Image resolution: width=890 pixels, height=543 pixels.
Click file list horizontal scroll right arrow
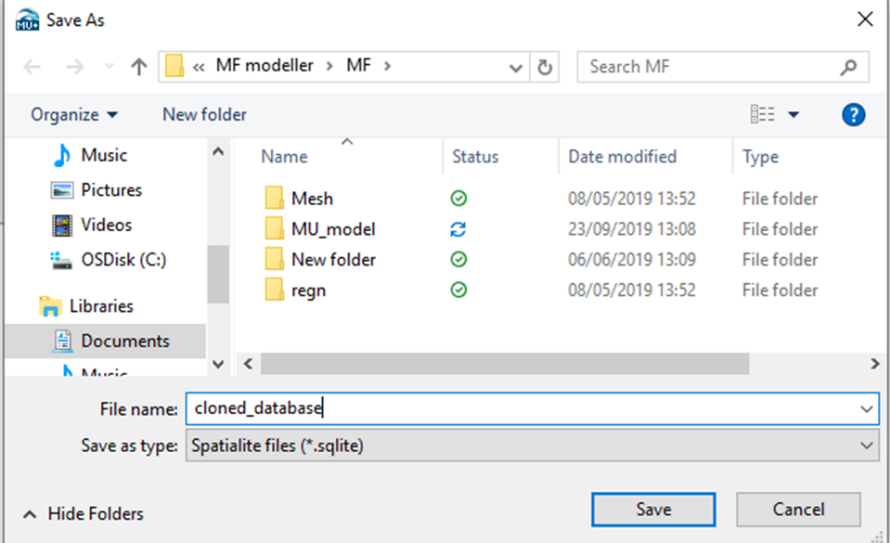coord(875,364)
